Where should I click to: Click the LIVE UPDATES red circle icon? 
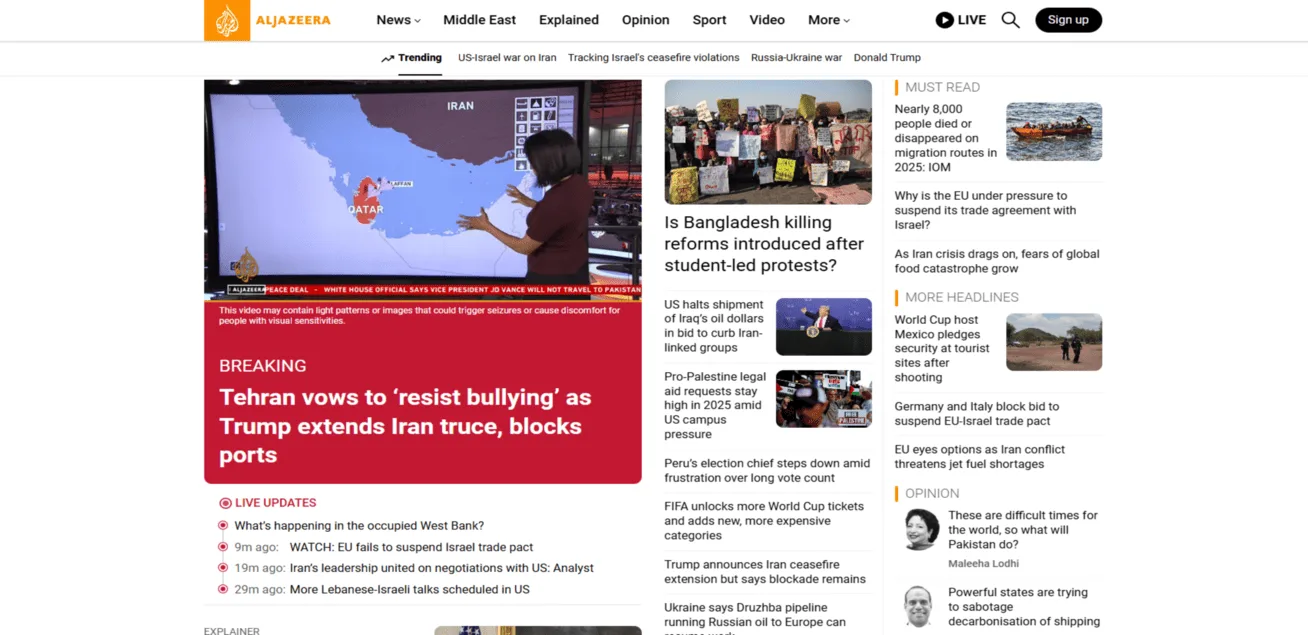[x=225, y=503]
